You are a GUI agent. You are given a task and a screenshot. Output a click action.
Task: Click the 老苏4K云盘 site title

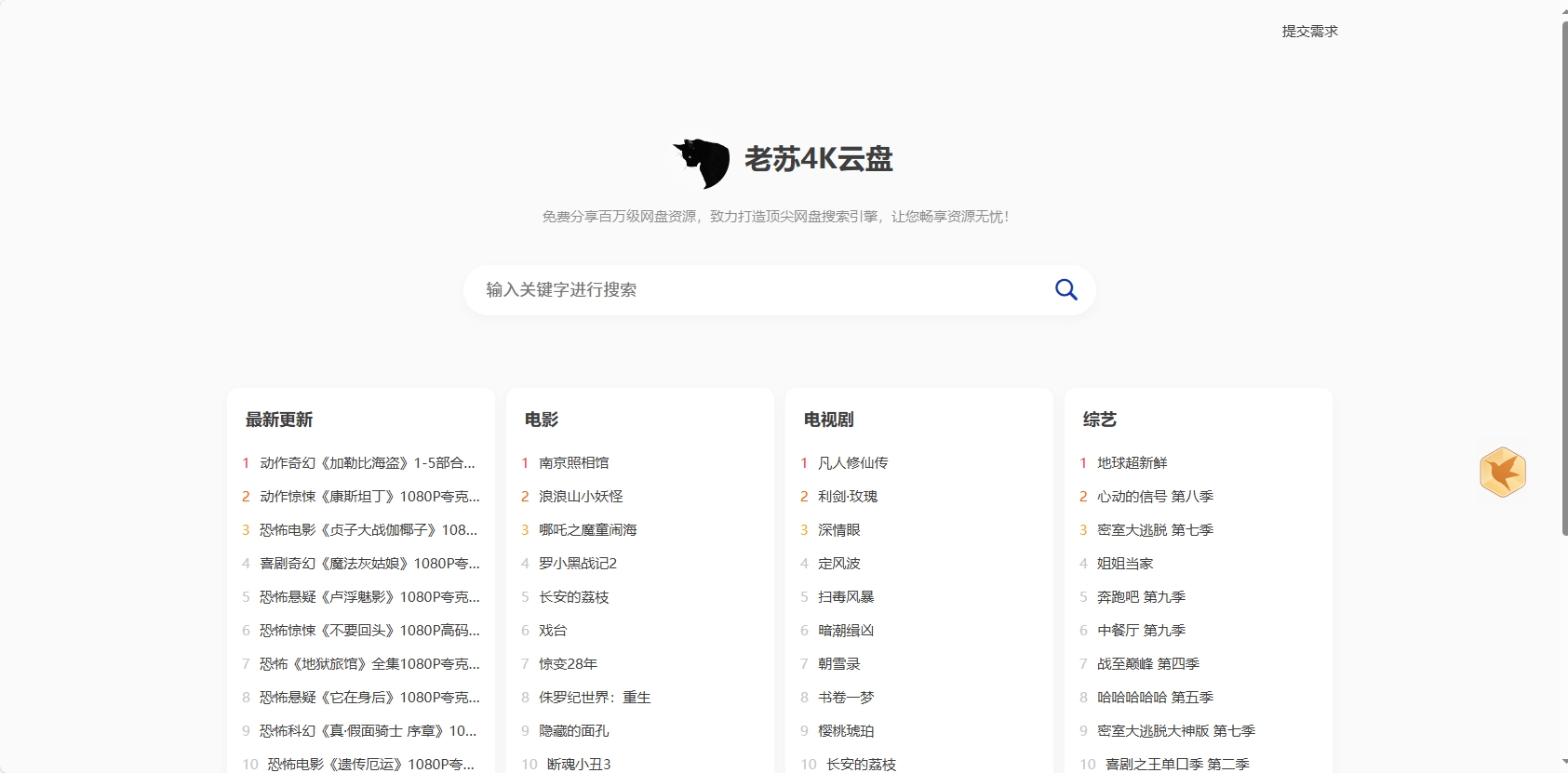coord(819,159)
